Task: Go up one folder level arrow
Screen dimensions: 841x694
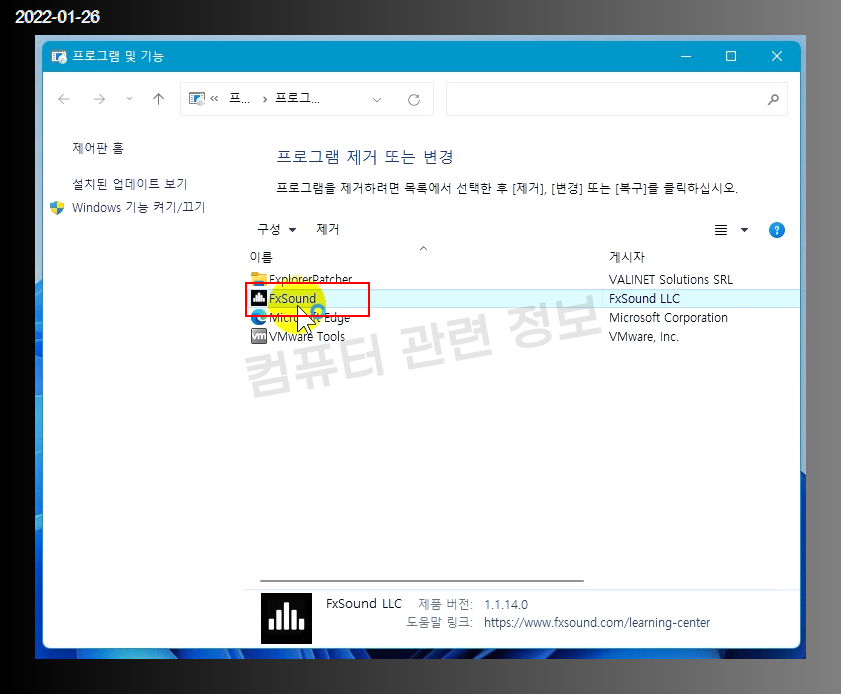Action: click(x=158, y=99)
